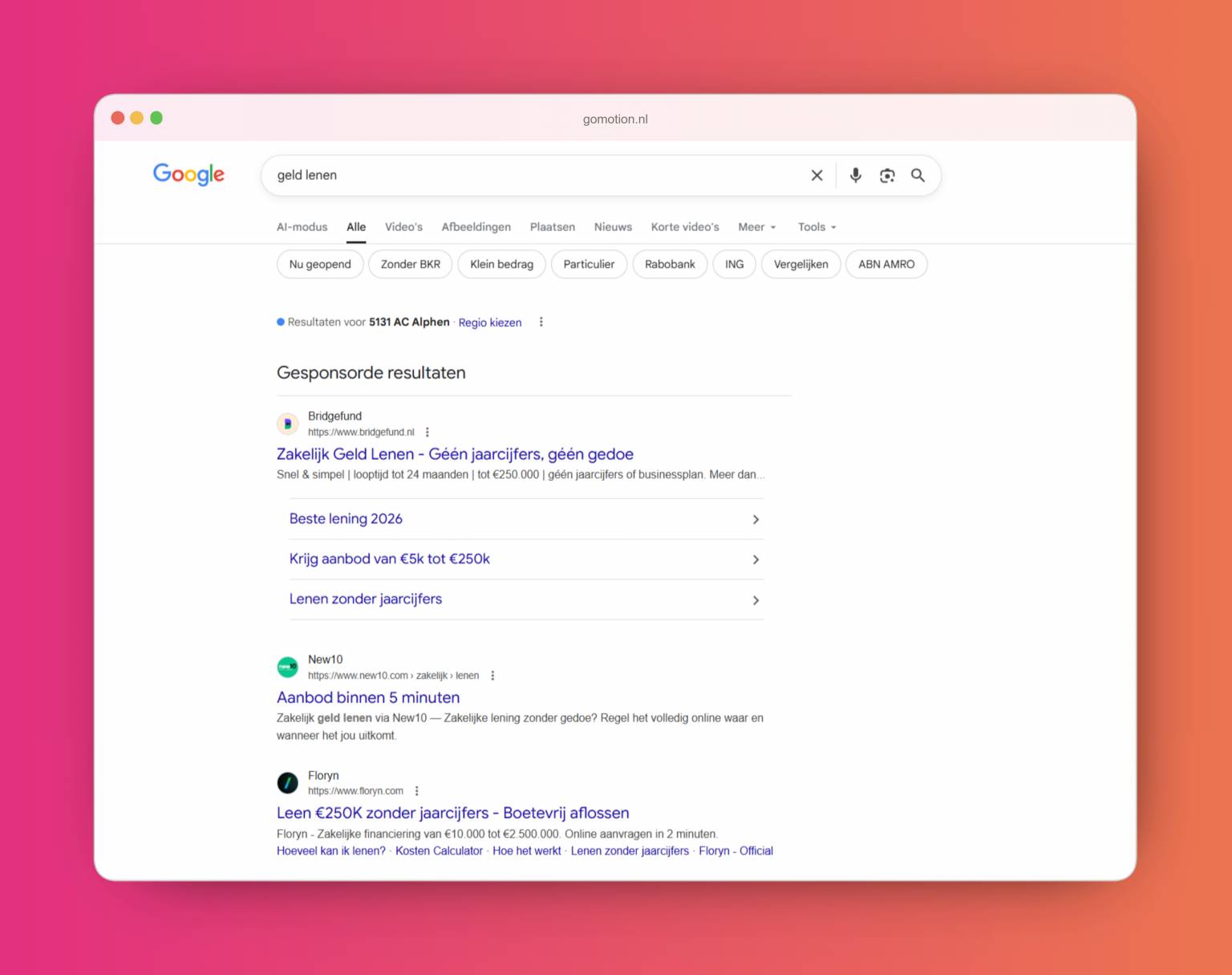The image size is (1232, 975).
Task: Open the Floryn ad three-dot options
Action: click(416, 791)
